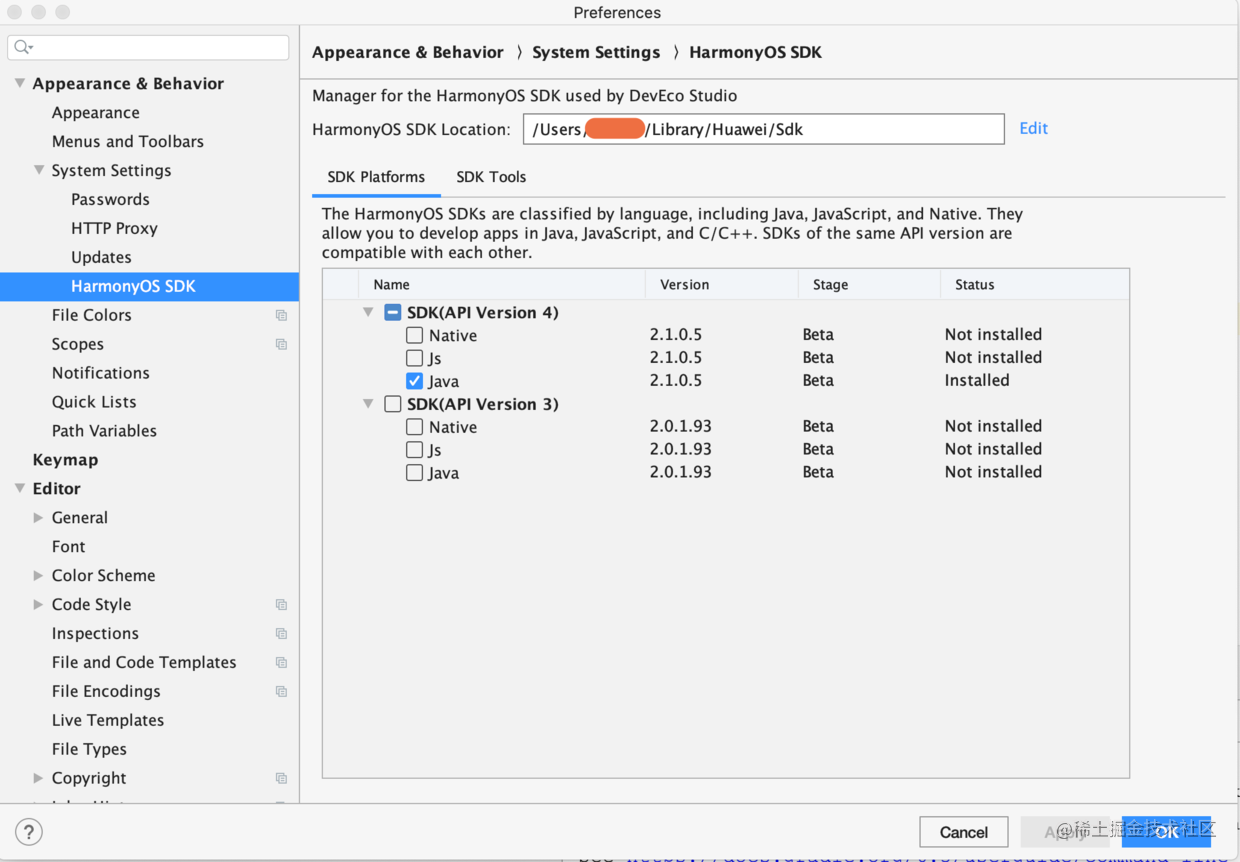
Task: Collapse the Editor tree section
Action: [x=20, y=489]
